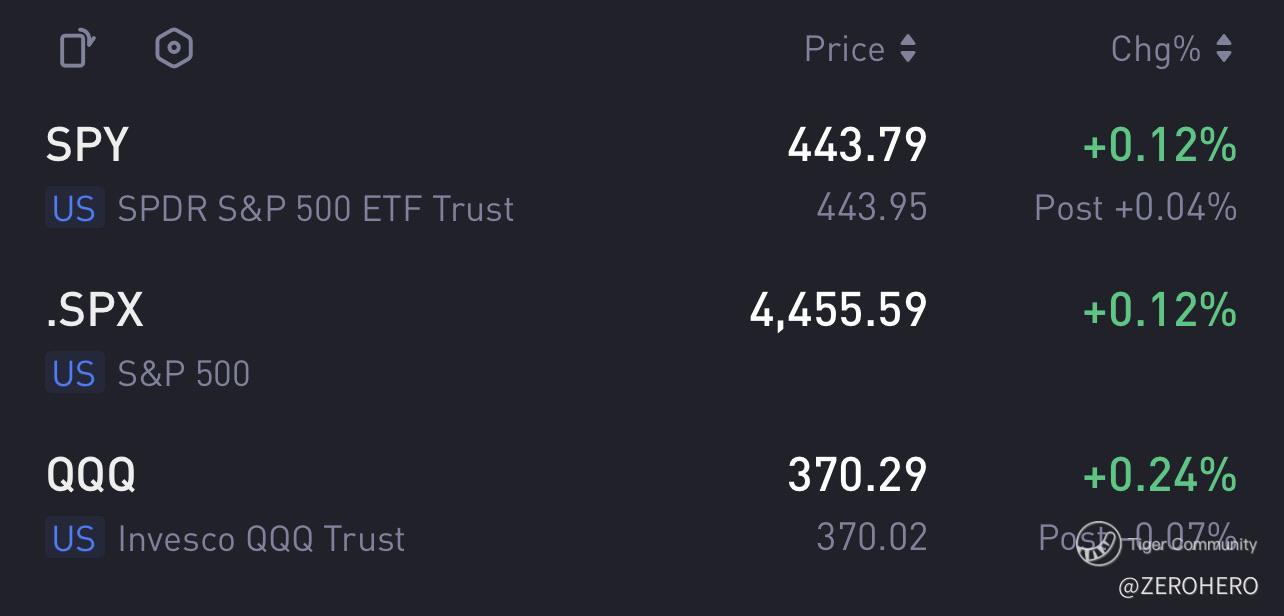The height and width of the screenshot is (616, 1284).
Task: Open Invesco QQQ Trust details
Action: click(261, 539)
